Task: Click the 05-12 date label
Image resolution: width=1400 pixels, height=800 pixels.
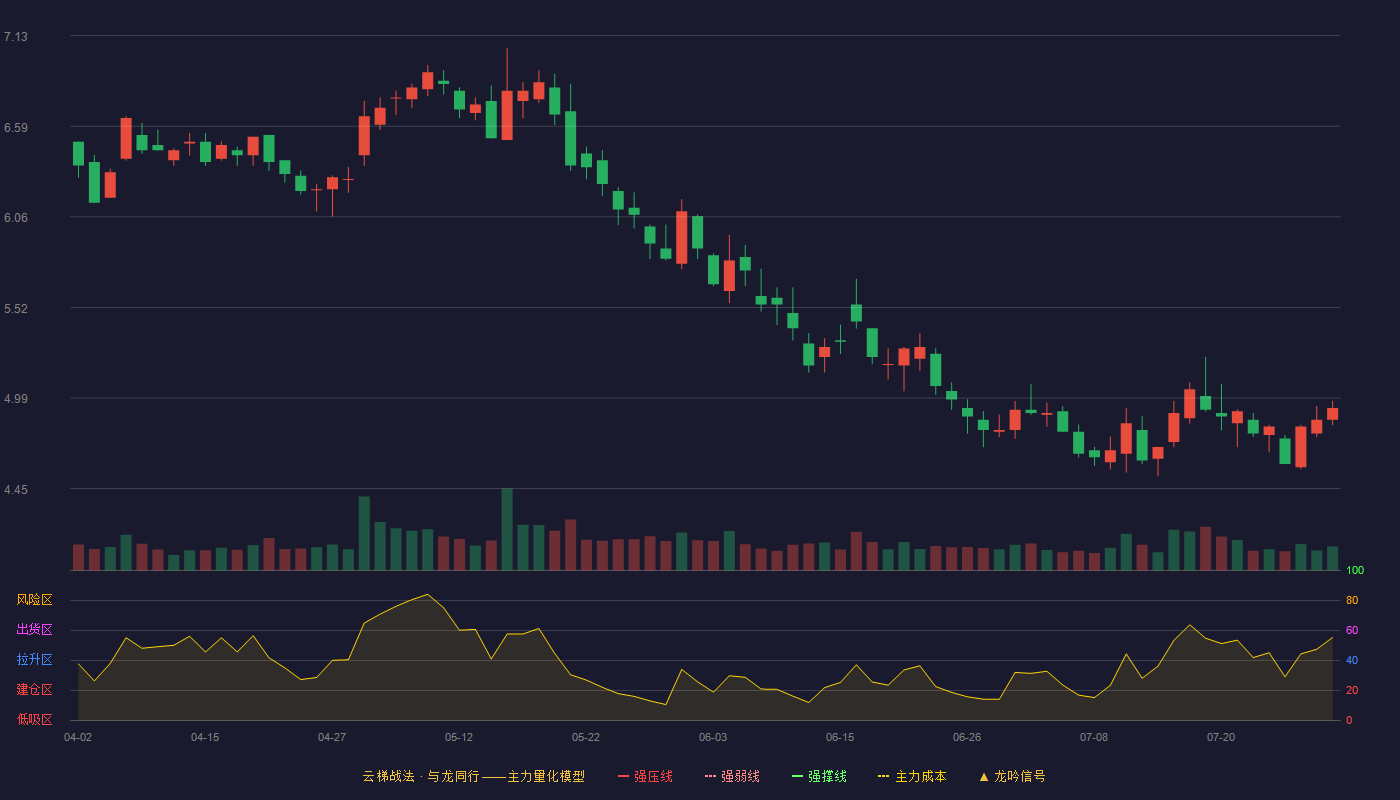Action: [x=459, y=737]
